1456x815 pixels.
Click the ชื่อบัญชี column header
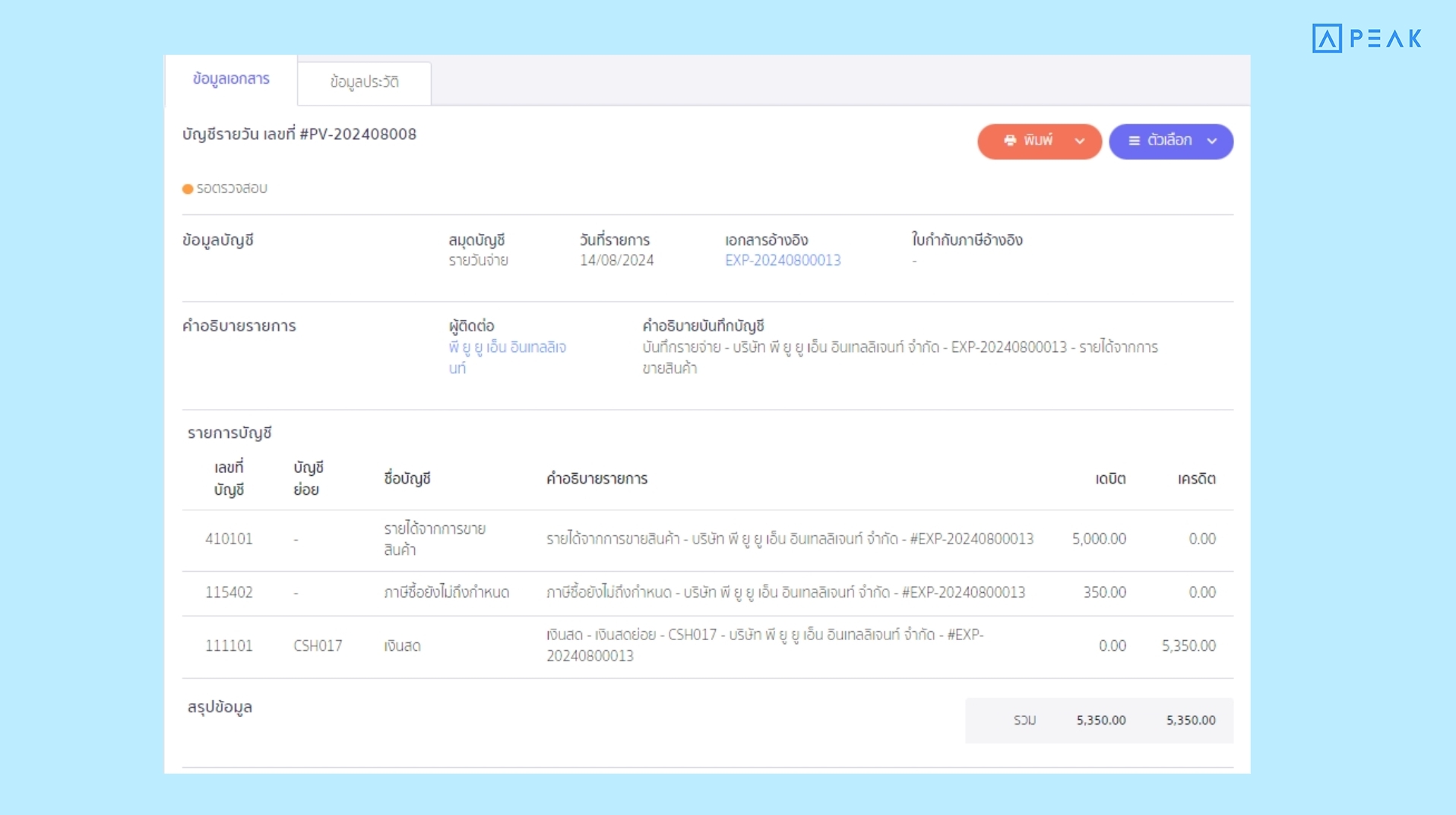(x=407, y=479)
